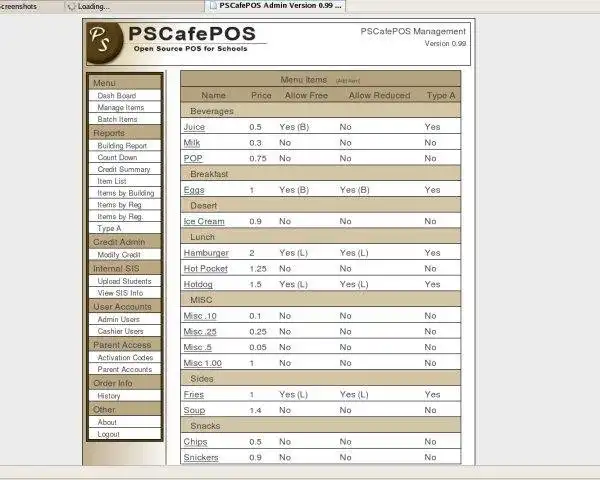Screen dimensions: 600x480
Task: Click the 1.25 price in Hot Pocket row
Action: pos(258,269)
